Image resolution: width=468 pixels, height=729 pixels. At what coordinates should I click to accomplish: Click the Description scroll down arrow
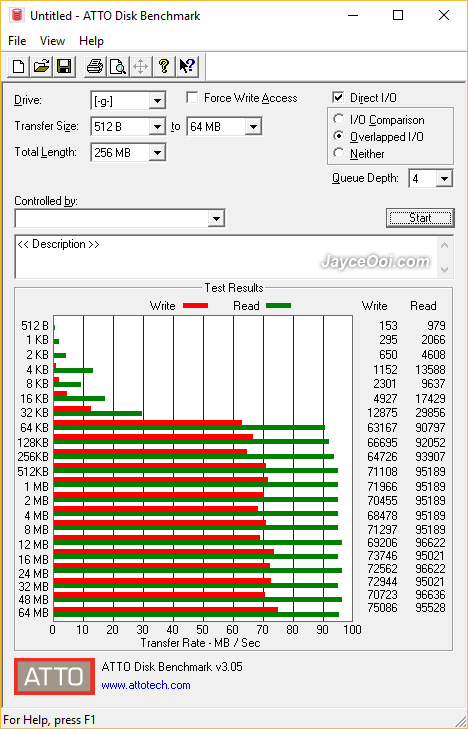[x=444, y=270]
